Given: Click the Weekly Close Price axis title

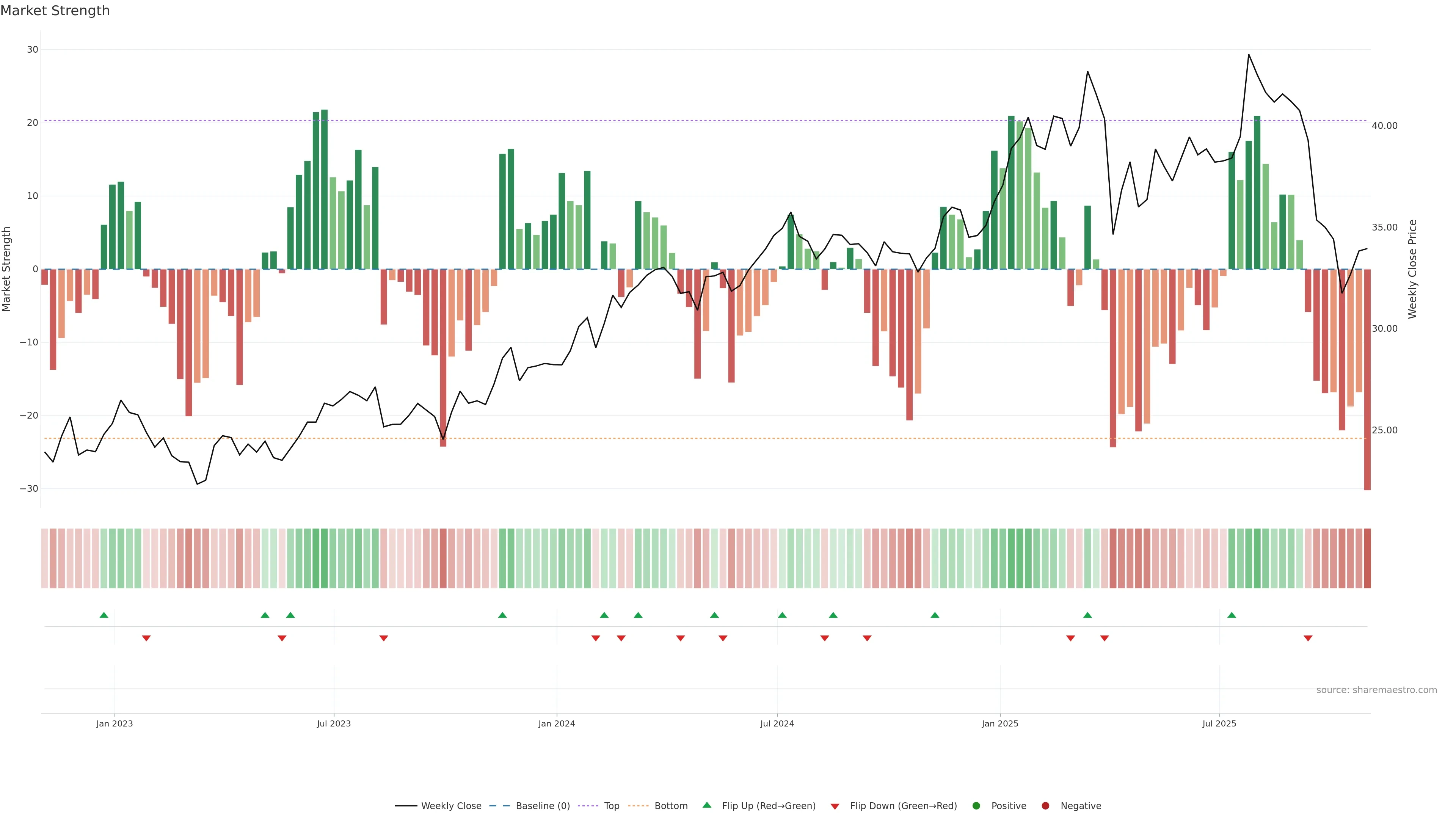Looking at the screenshot, I should pyautogui.click(x=1412, y=269).
